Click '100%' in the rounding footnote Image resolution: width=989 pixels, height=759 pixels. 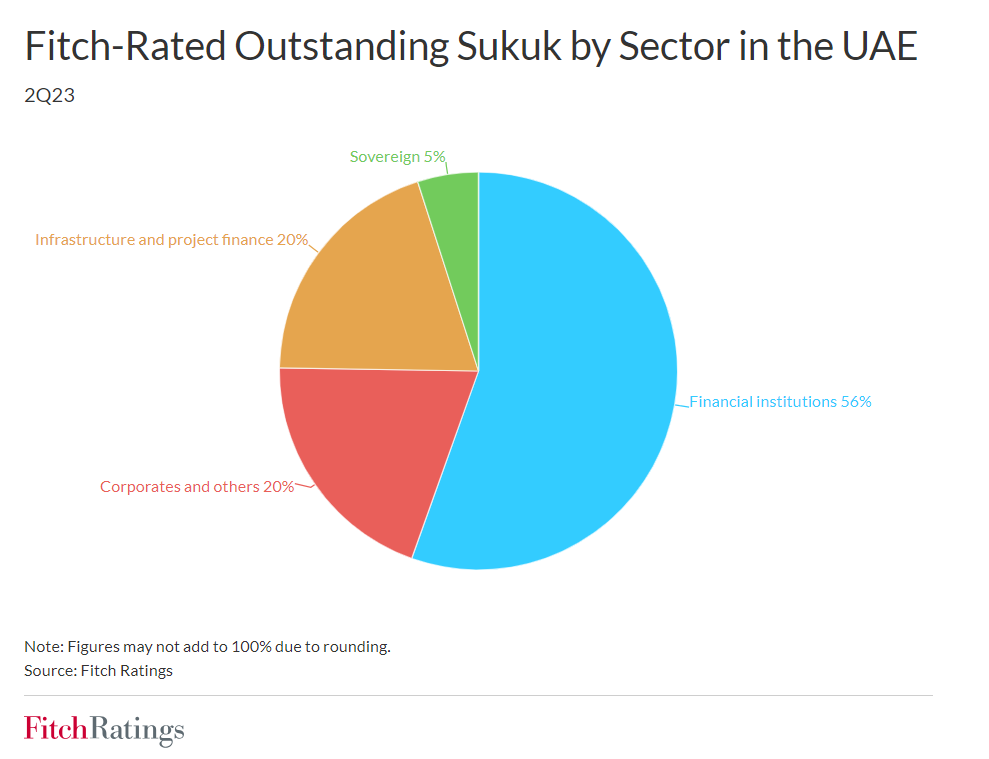(256, 646)
